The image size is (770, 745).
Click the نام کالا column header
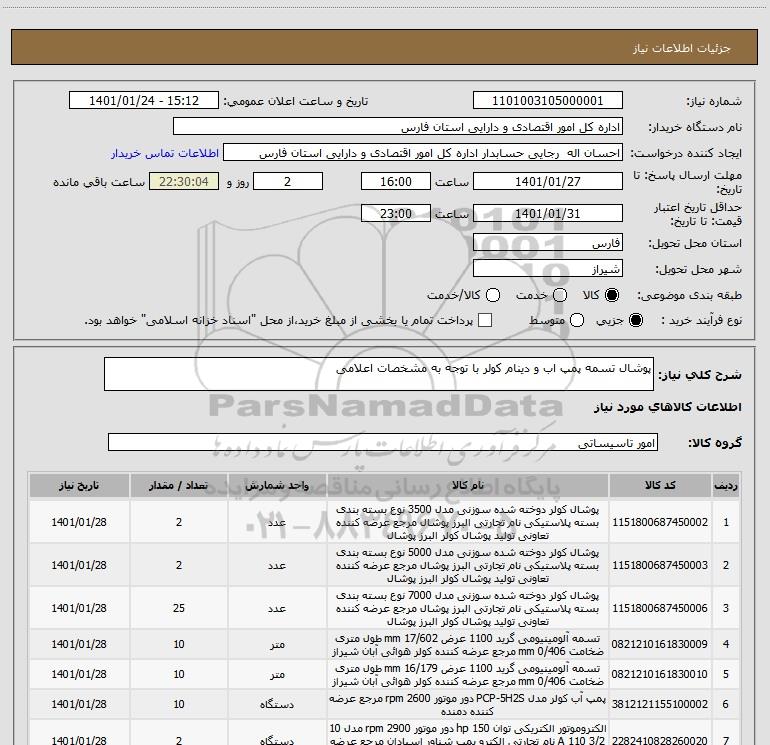click(x=468, y=486)
